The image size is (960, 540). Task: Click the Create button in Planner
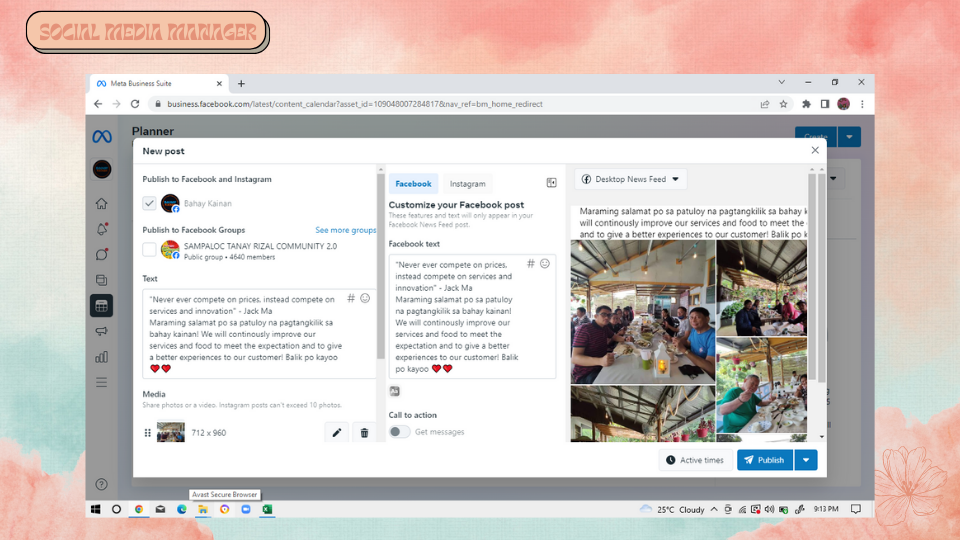click(x=816, y=137)
